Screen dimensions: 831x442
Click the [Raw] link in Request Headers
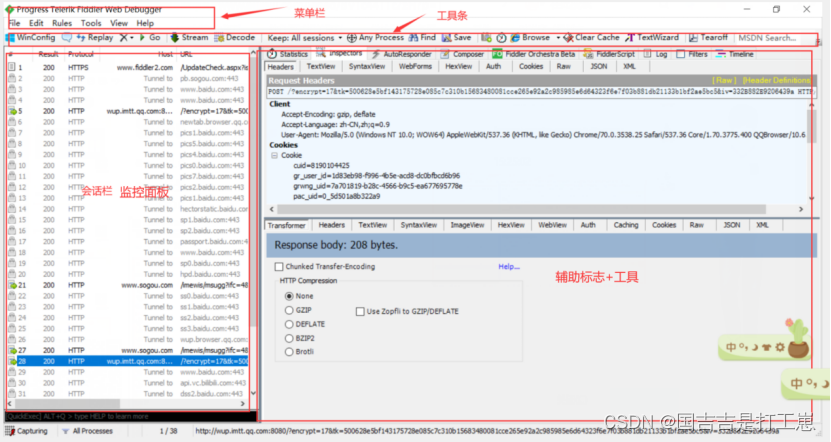click(x=724, y=81)
